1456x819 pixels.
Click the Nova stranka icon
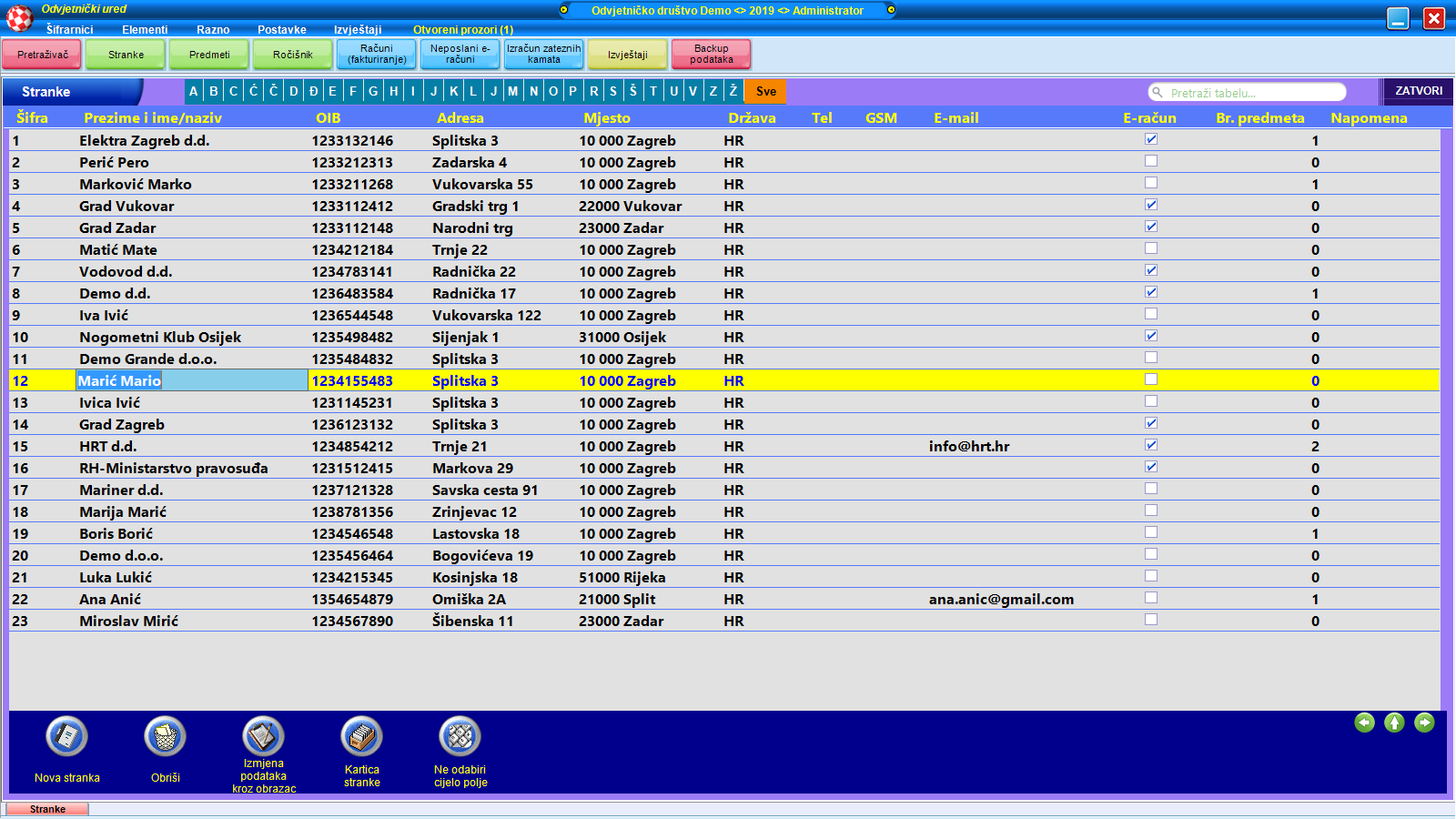[66, 736]
